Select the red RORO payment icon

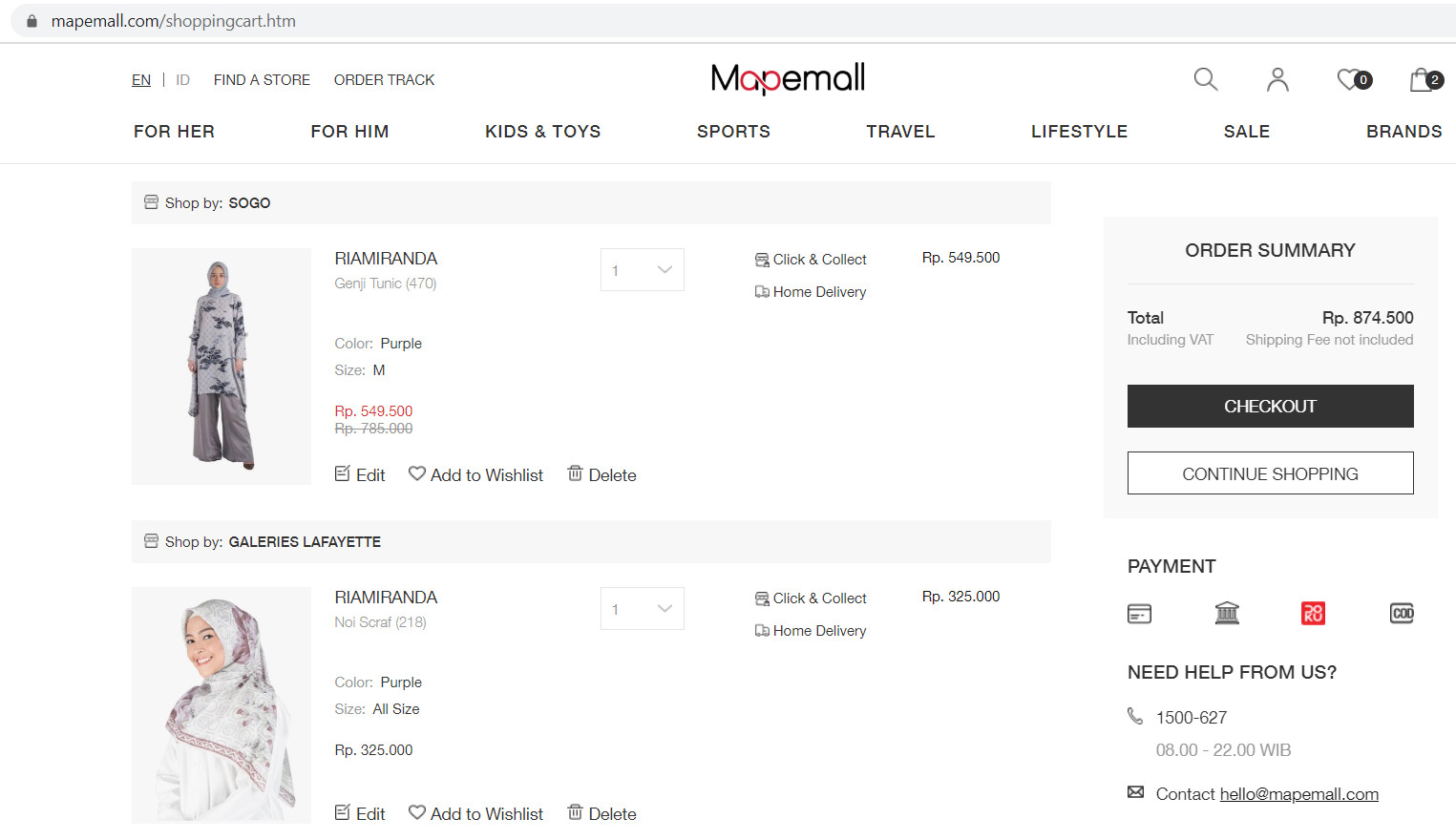pos(1313,613)
